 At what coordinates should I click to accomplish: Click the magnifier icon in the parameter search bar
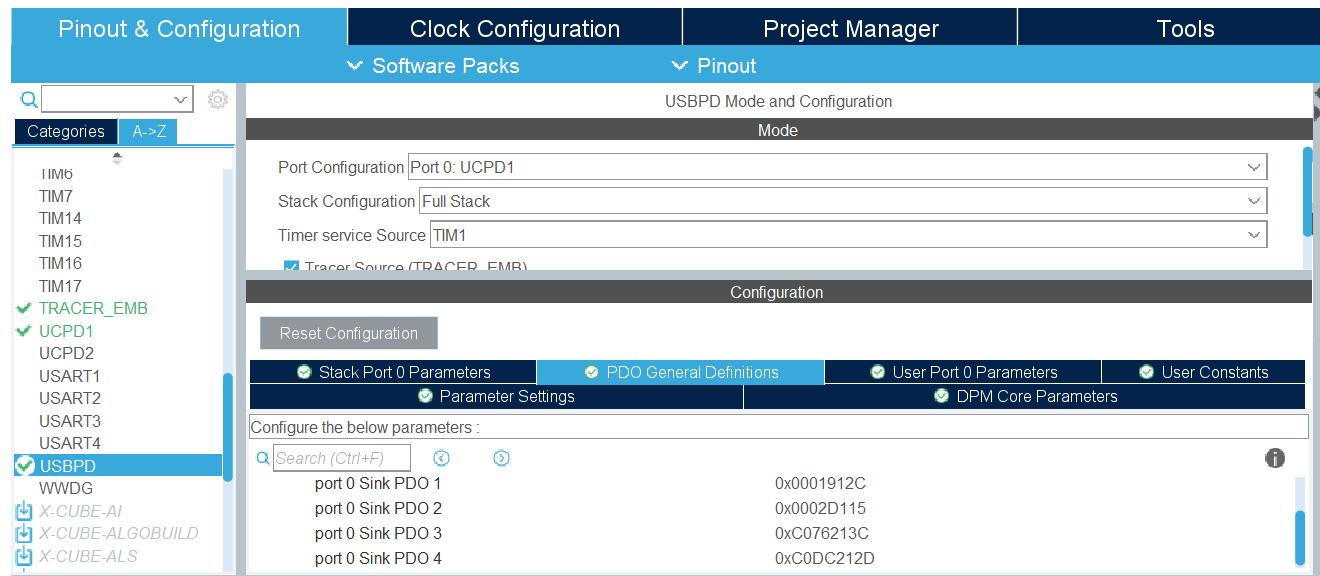(262, 457)
